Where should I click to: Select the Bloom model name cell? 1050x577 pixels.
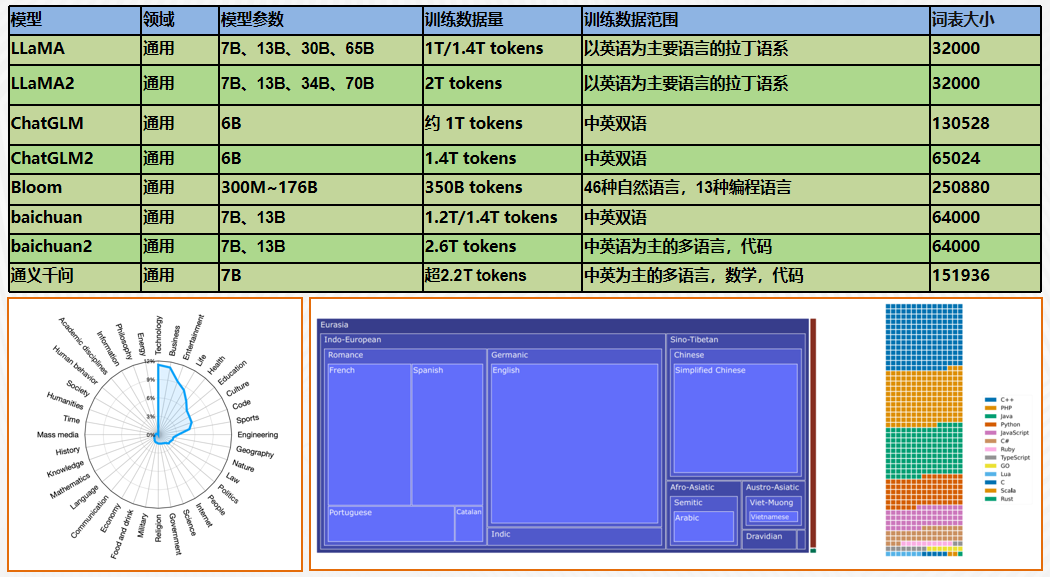pyautogui.click(x=74, y=188)
